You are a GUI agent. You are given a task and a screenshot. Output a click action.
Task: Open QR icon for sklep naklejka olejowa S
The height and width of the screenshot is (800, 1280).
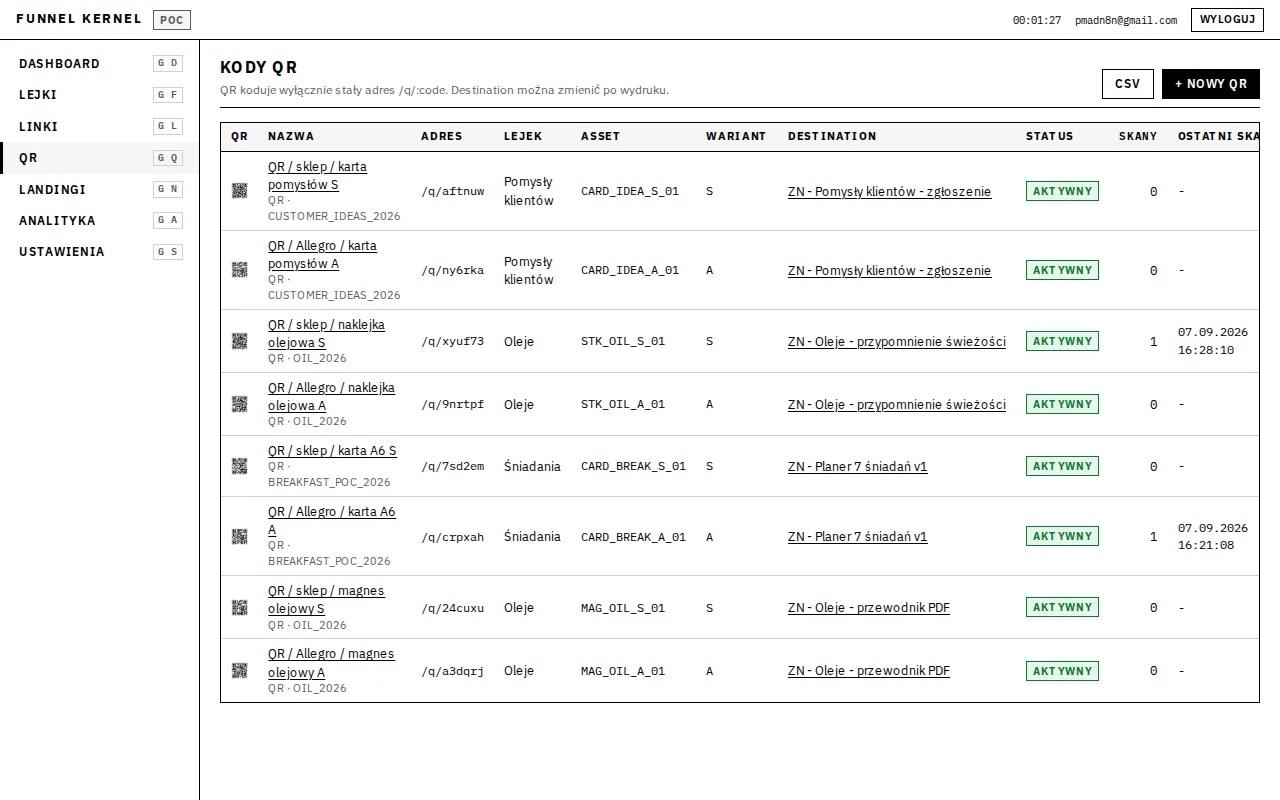pos(239,341)
